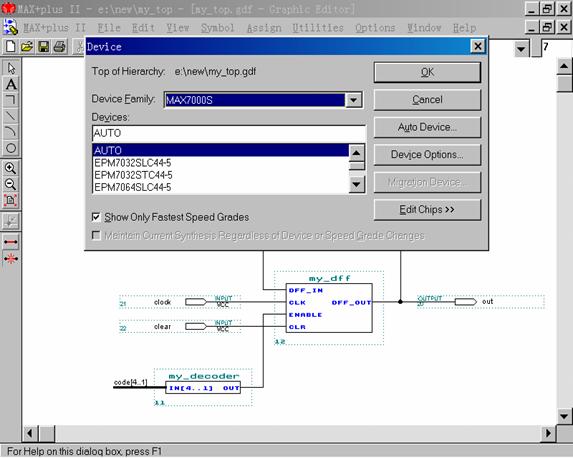Select the arc drawing tool
This screenshot has width=573, height=458.
tap(11, 132)
